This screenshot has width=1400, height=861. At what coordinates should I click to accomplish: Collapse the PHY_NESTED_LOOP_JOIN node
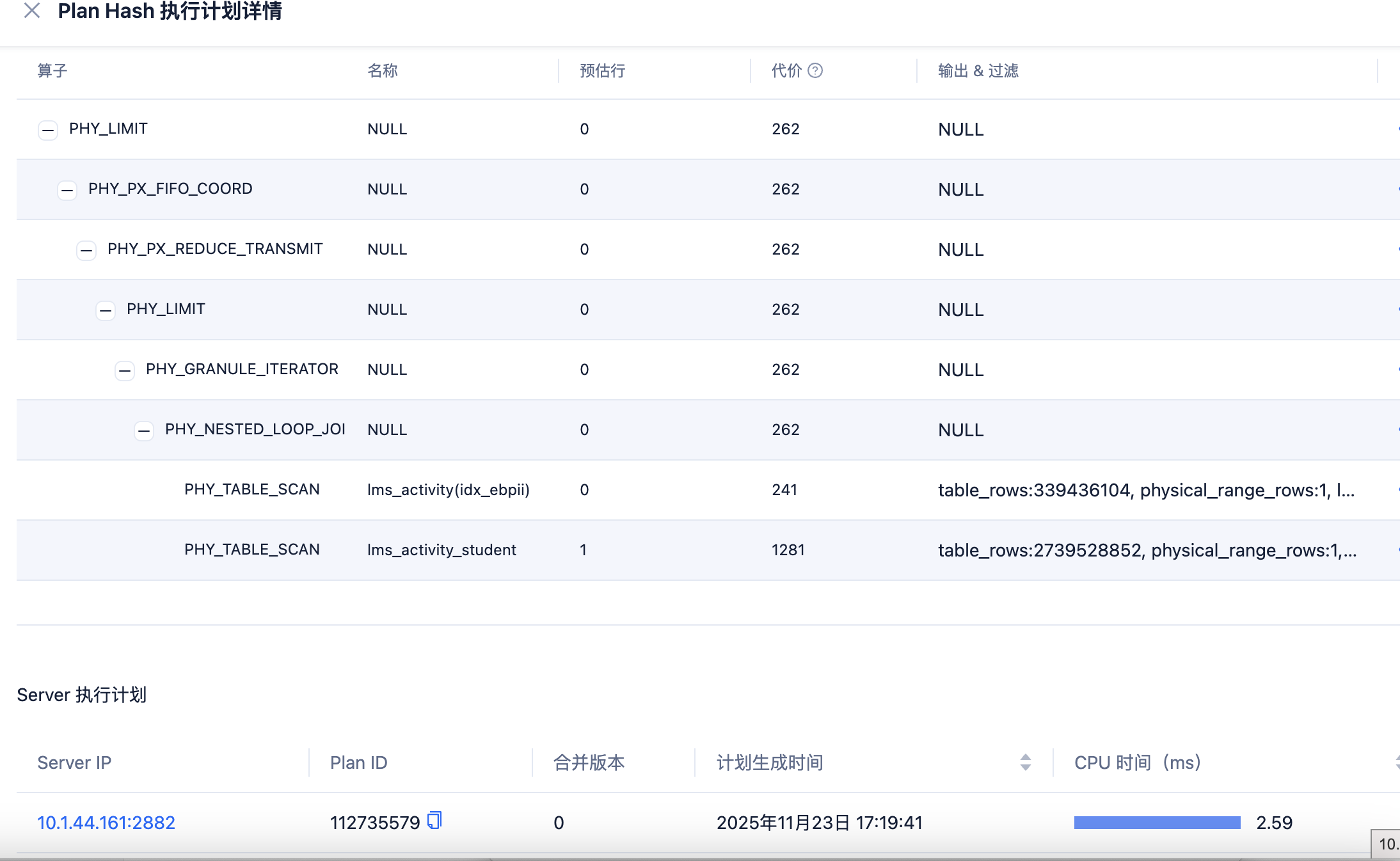[x=144, y=430]
